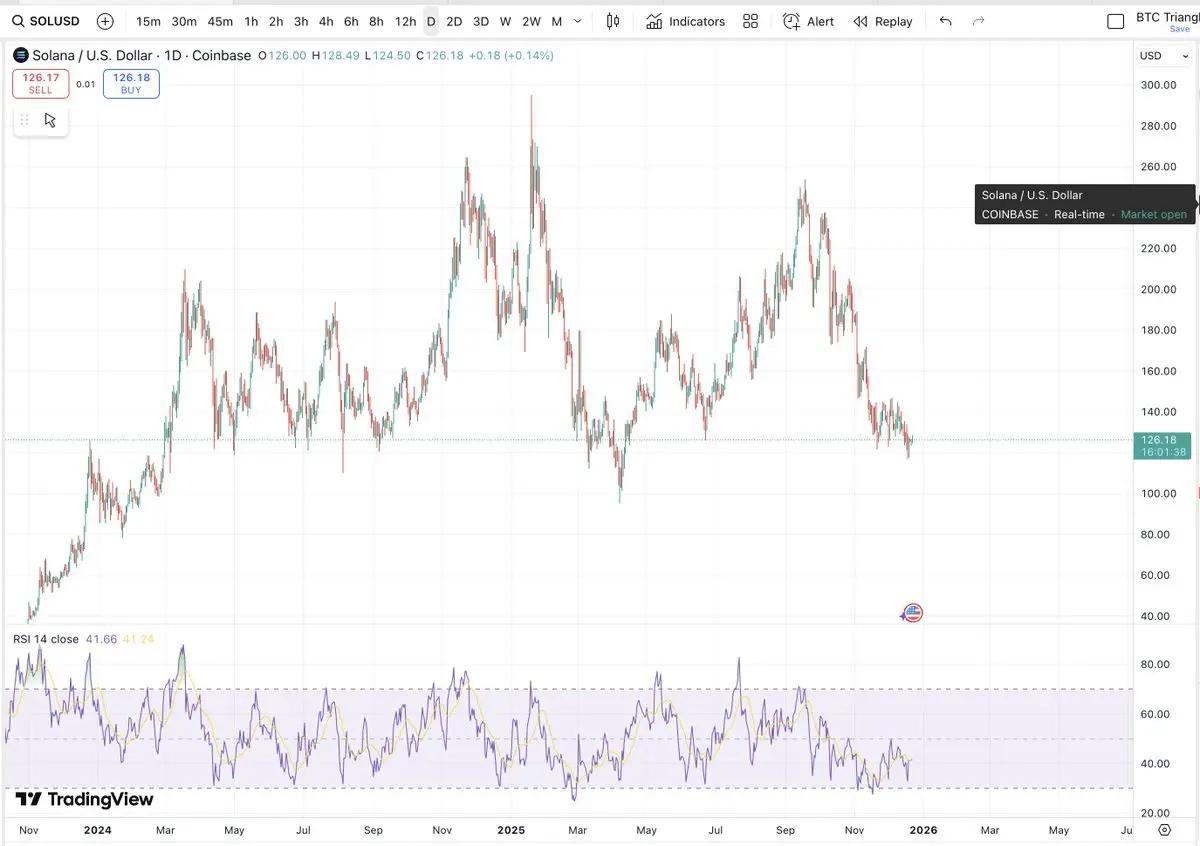Click the BUY 126.18 button
Image resolution: width=1200 pixels, height=846 pixels.
(x=131, y=84)
